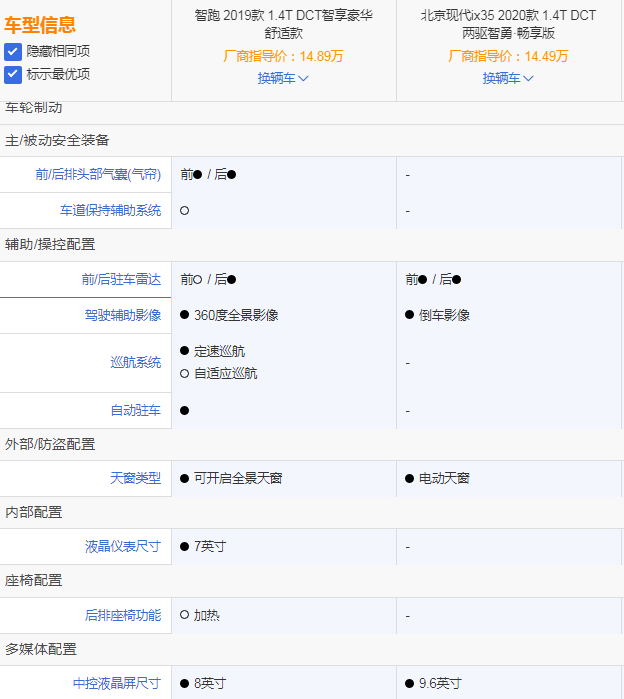
Task: Open the 前/后排头部气囊(气帘) parameter link
Action: pyautogui.click(x=97, y=174)
